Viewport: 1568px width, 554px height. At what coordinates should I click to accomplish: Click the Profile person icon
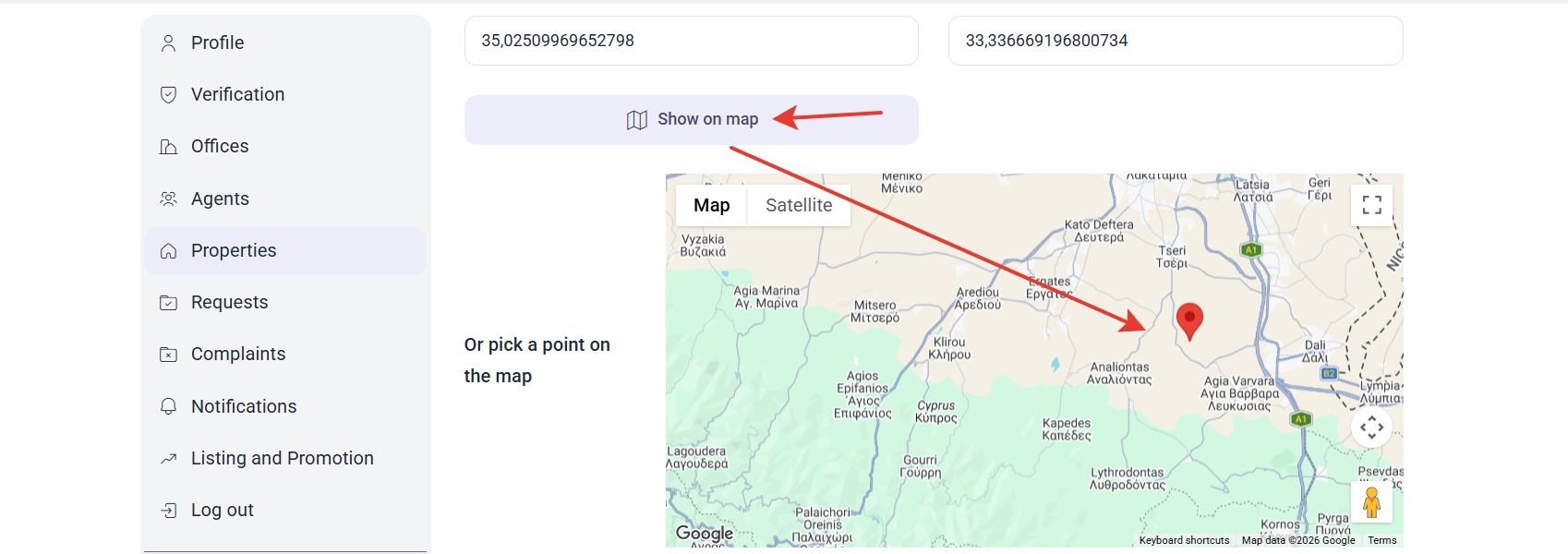168,42
